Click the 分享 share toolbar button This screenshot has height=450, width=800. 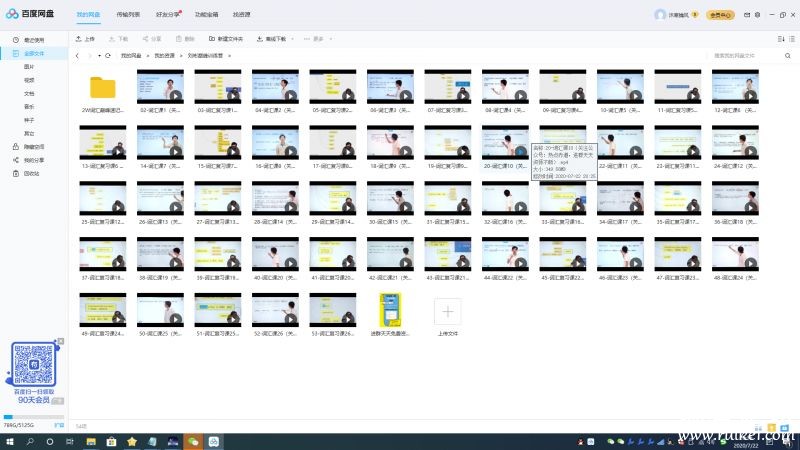[x=152, y=39]
